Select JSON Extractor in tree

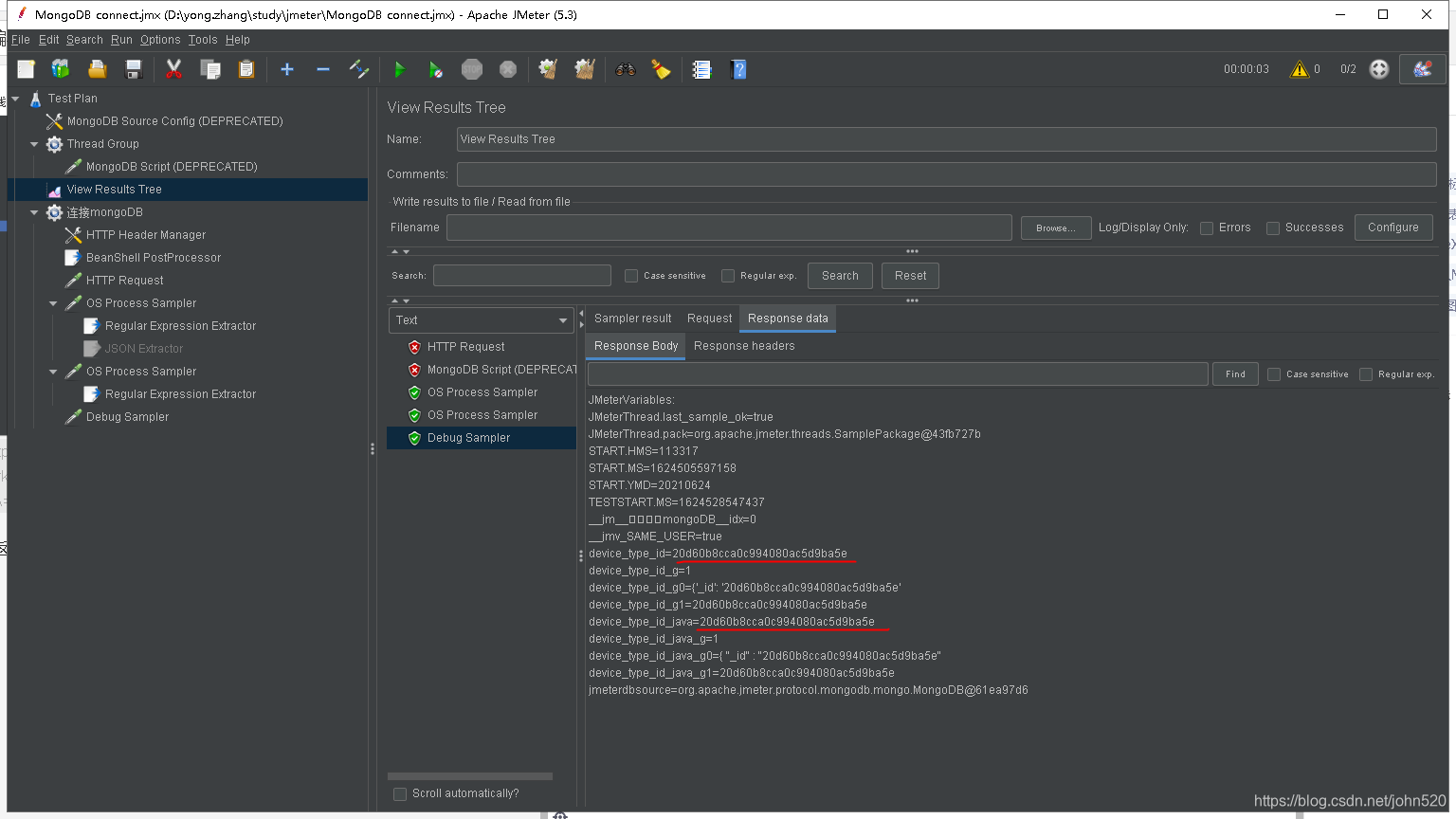[143, 349]
